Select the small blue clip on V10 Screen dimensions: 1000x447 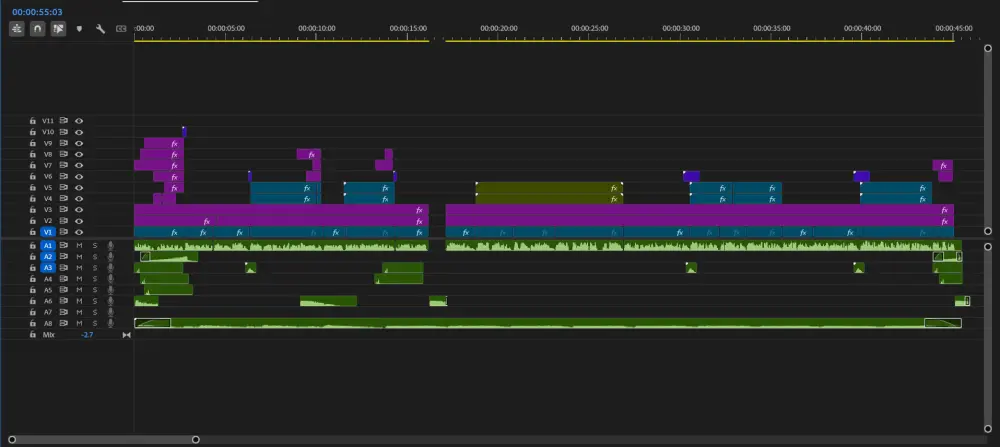[184, 132]
